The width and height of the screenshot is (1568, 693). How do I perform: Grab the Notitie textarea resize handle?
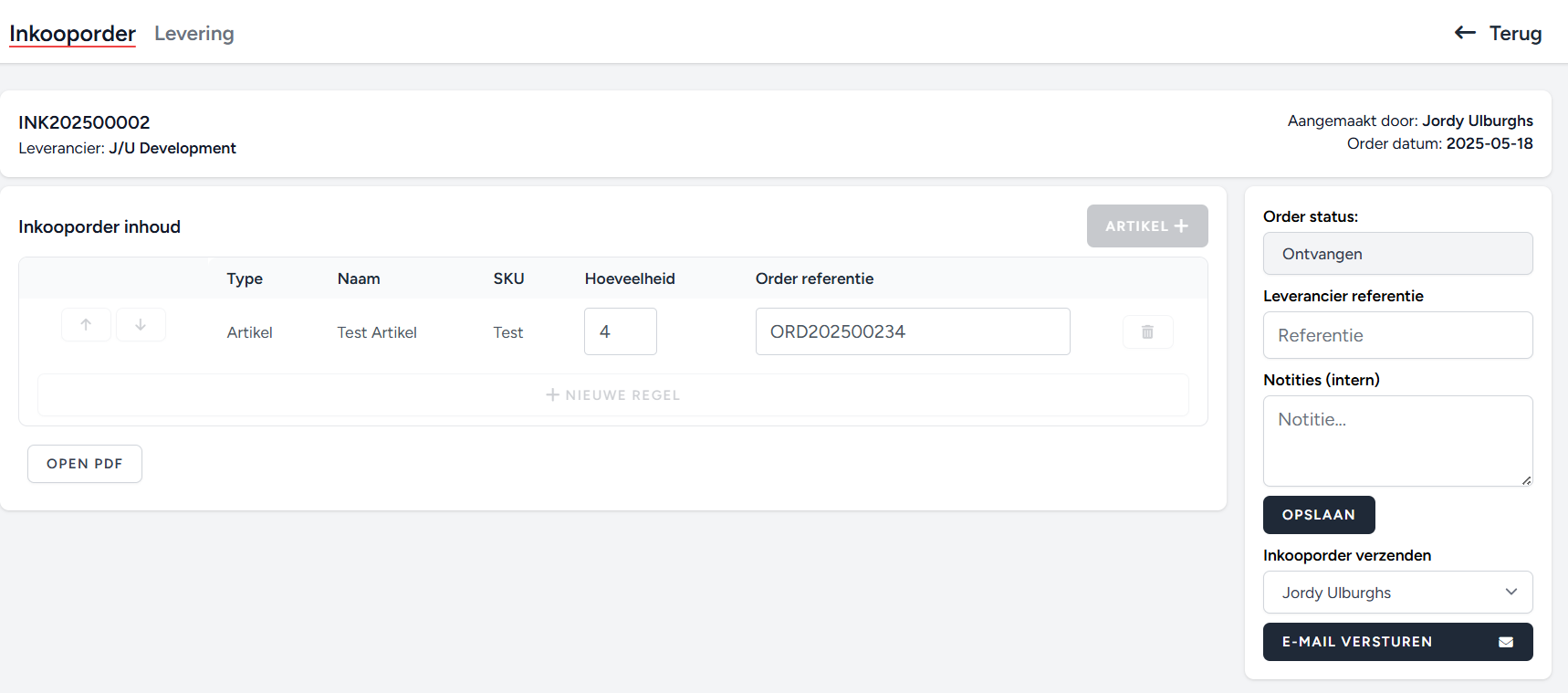click(x=1526, y=479)
